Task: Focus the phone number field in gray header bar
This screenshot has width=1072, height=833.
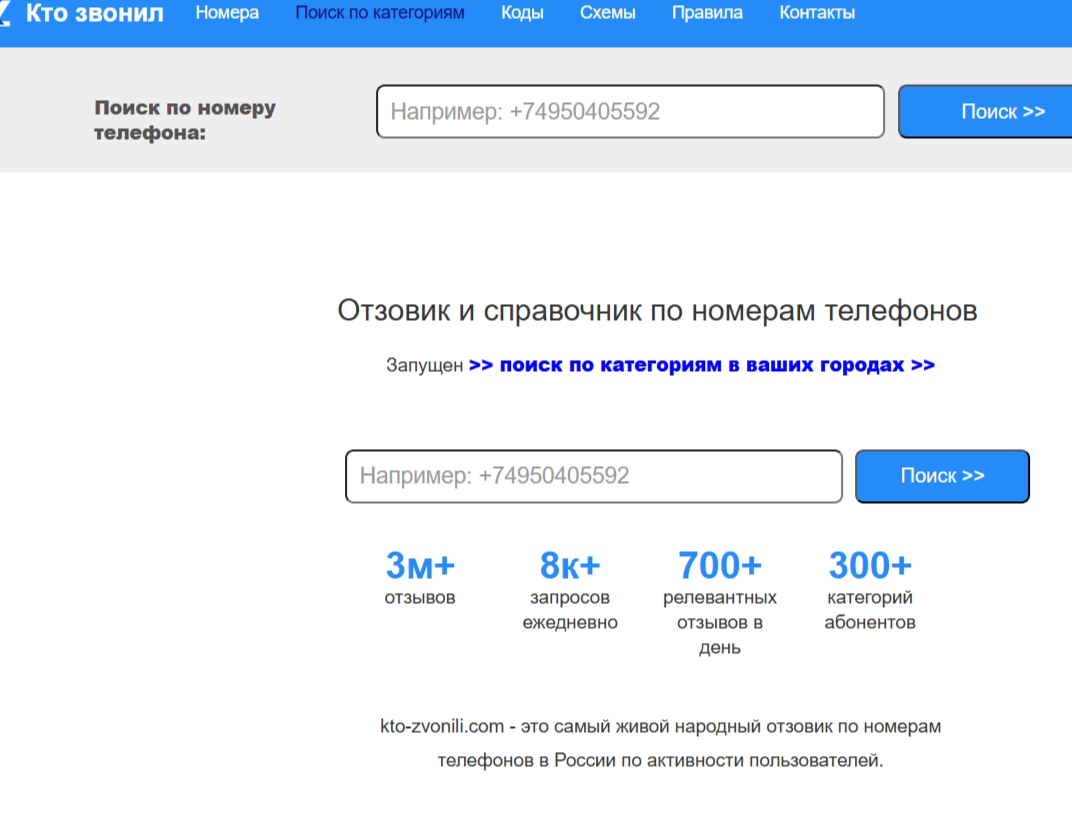Action: point(630,112)
